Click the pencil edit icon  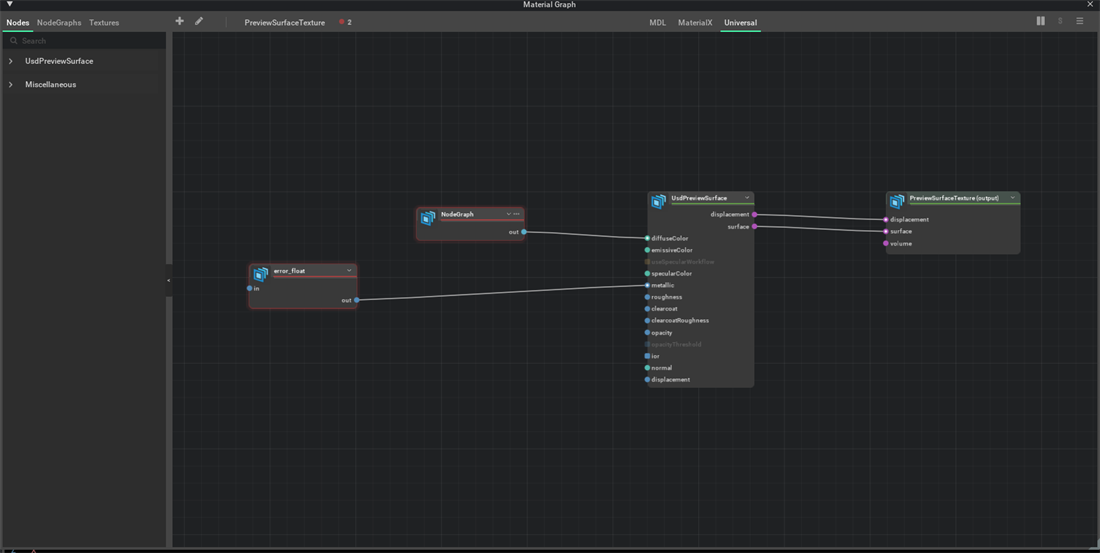pos(199,21)
